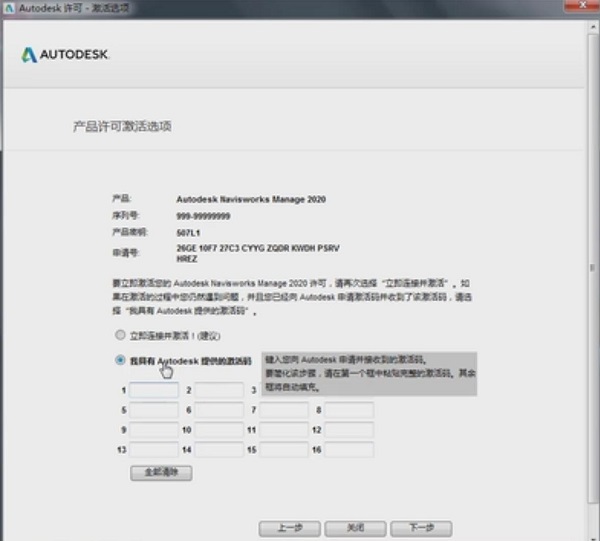The height and width of the screenshot is (541, 600).
Task: Click product name Autodesk Navisworks Manage 2020
Action: pos(251,199)
